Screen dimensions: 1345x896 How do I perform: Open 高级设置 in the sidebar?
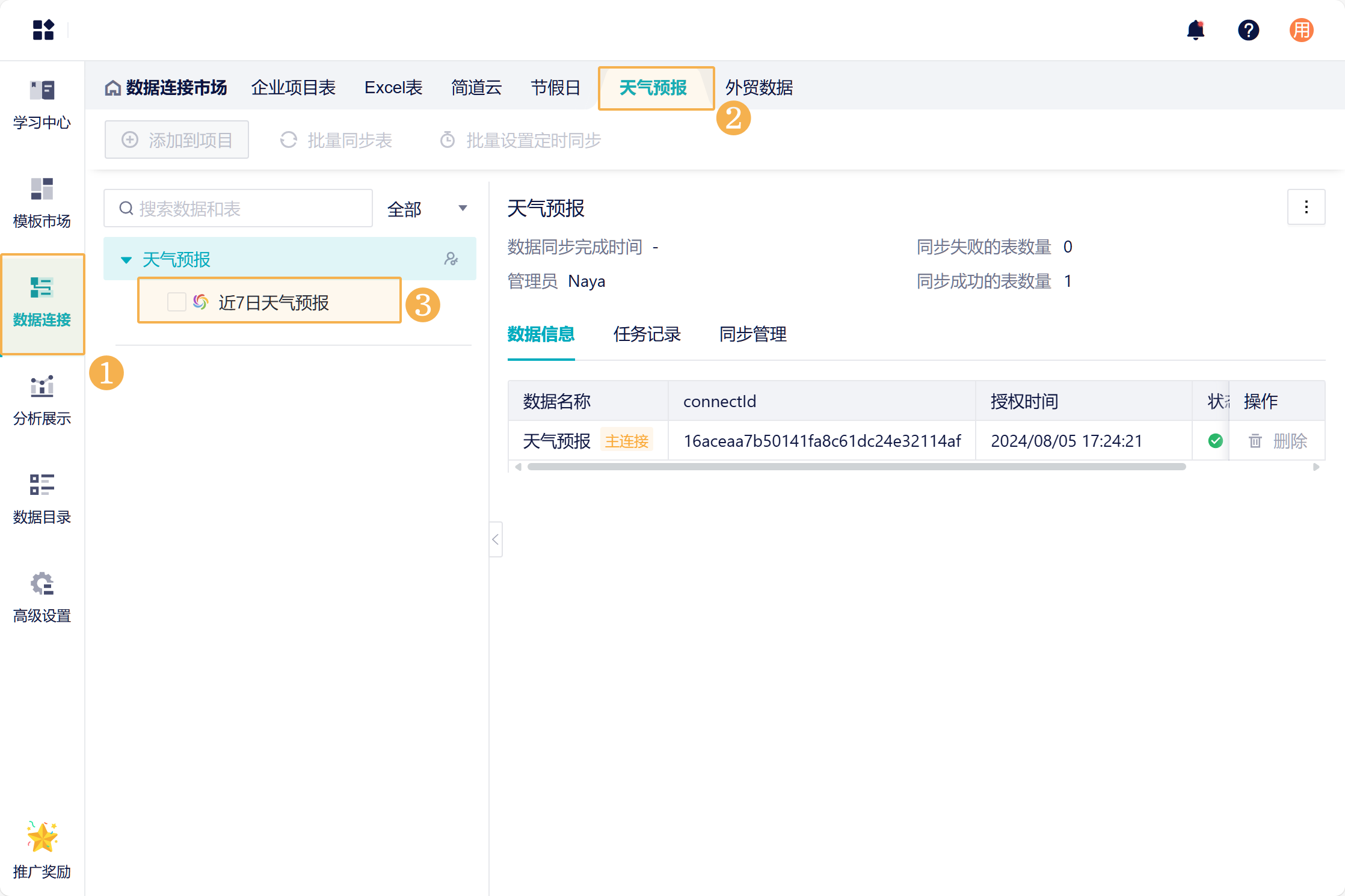click(x=42, y=597)
